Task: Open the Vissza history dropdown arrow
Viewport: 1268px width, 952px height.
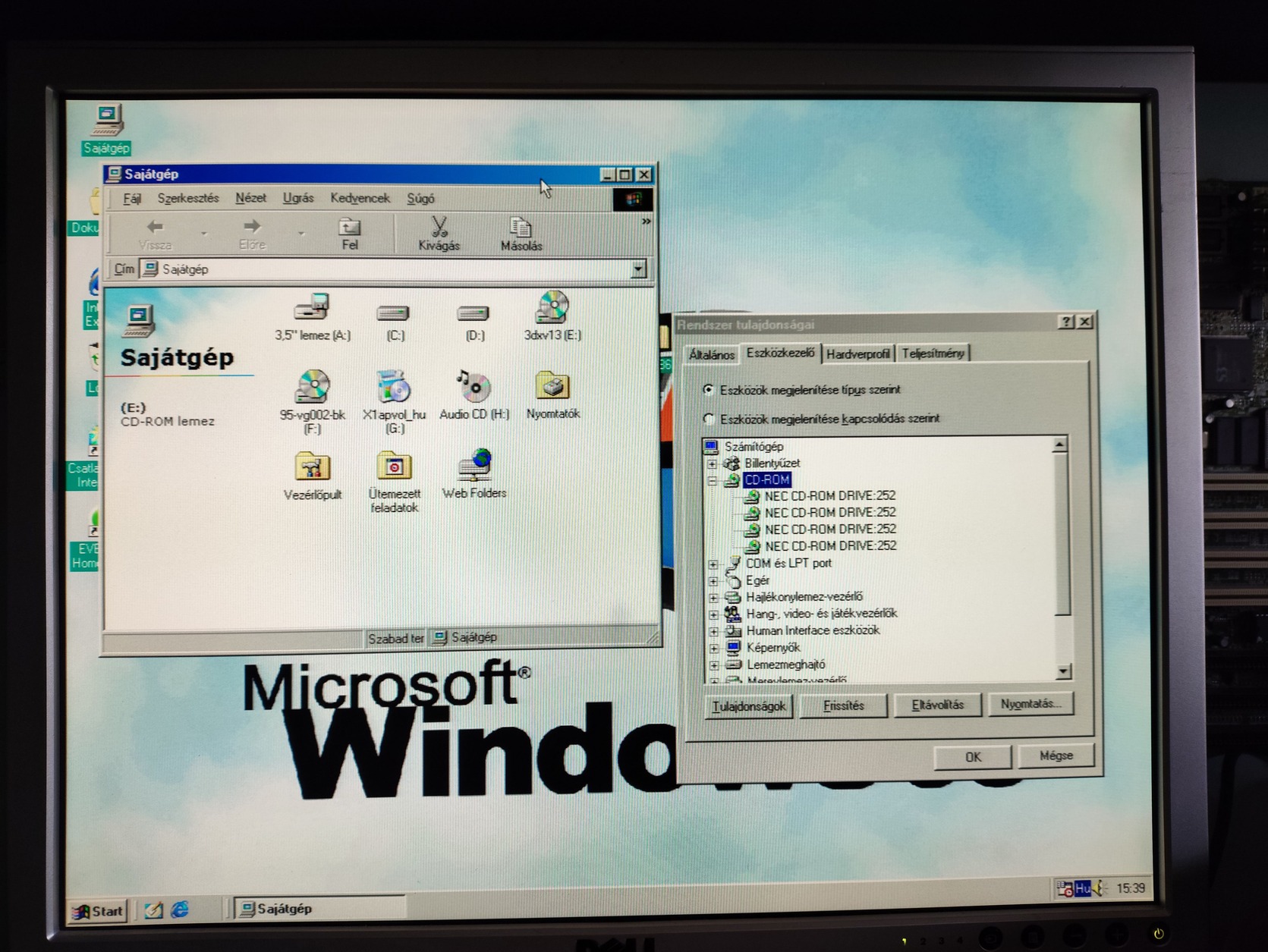Action: click(204, 234)
